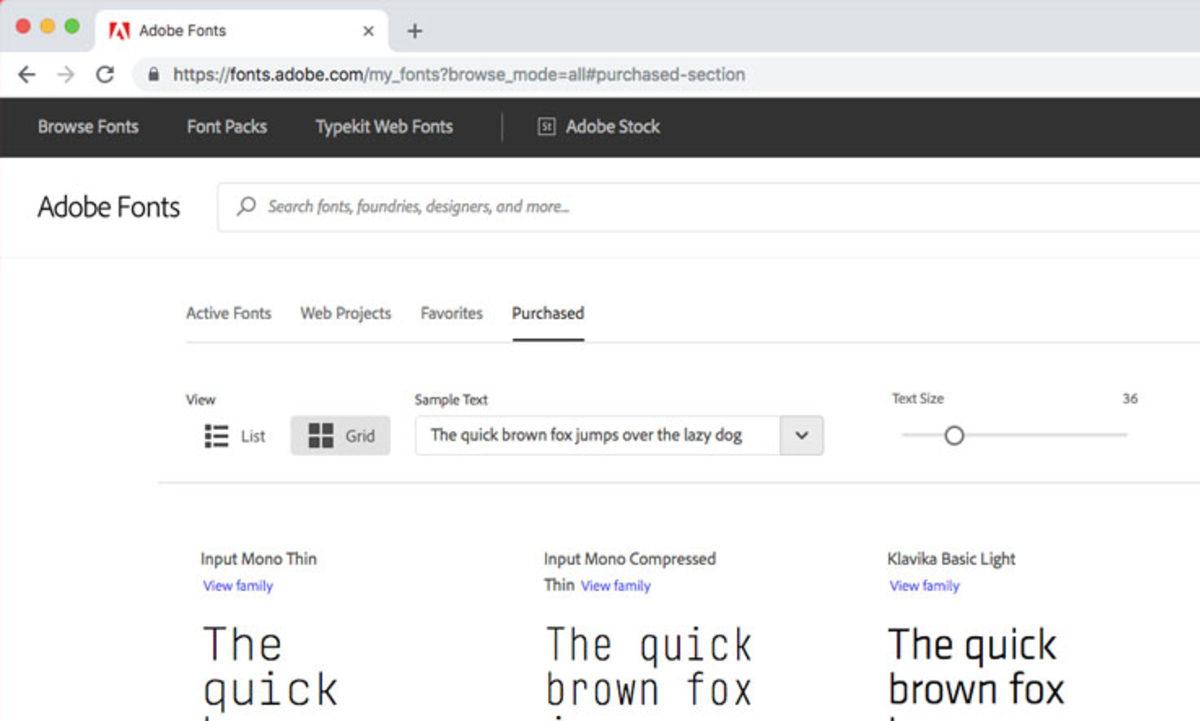The height and width of the screenshot is (721, 1200).
Task: Switch to the Web Projects tab
Action: click(345, 313)
